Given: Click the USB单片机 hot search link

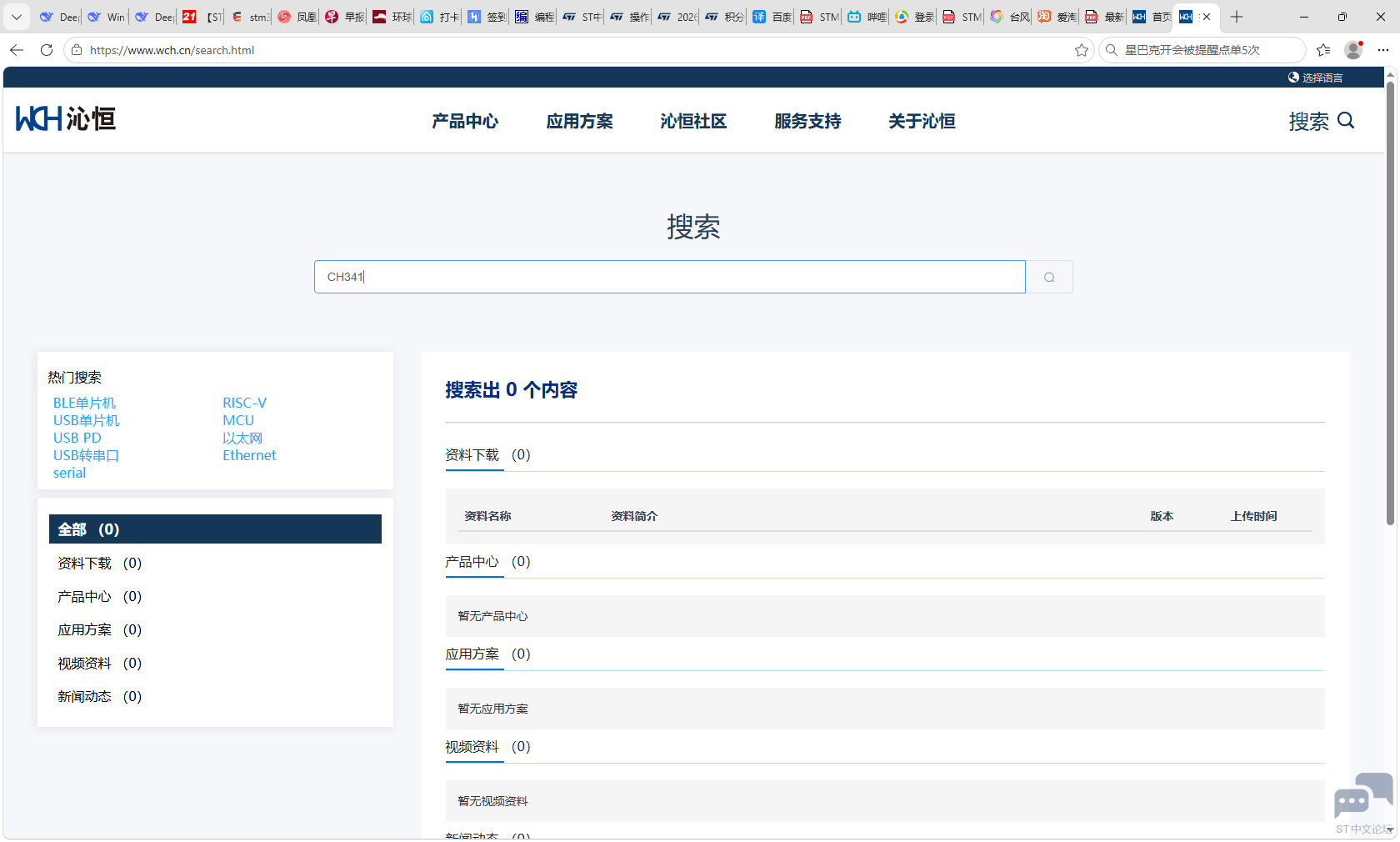Looking at the screenshot, I should 86,420.
